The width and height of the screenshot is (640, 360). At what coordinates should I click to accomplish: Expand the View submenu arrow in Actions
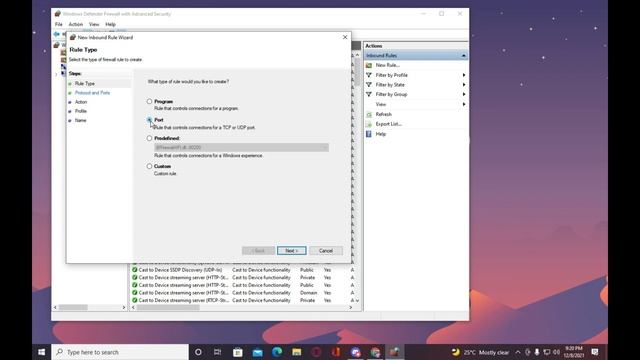coord(464,104)
